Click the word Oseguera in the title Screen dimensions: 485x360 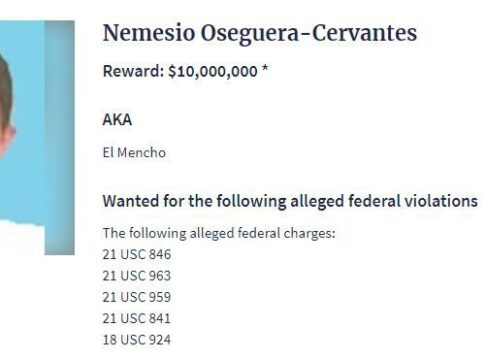249,34
